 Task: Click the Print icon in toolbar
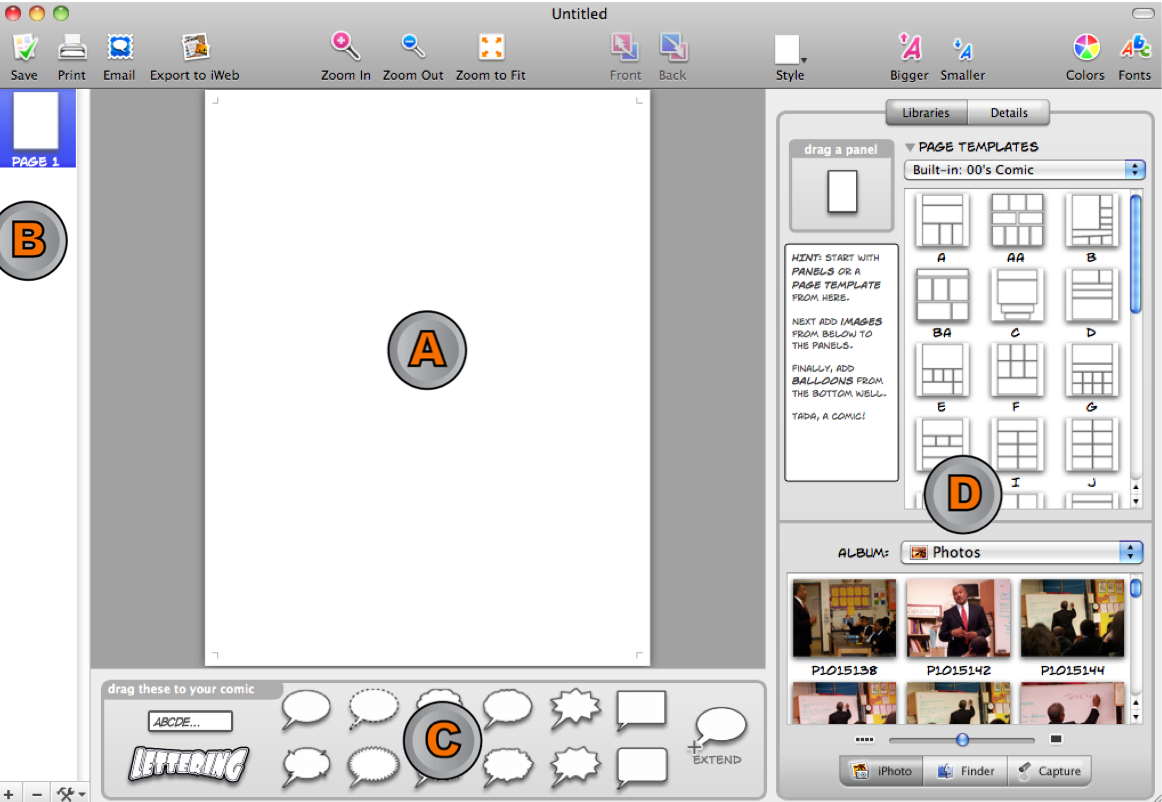(x=72, y=48)
